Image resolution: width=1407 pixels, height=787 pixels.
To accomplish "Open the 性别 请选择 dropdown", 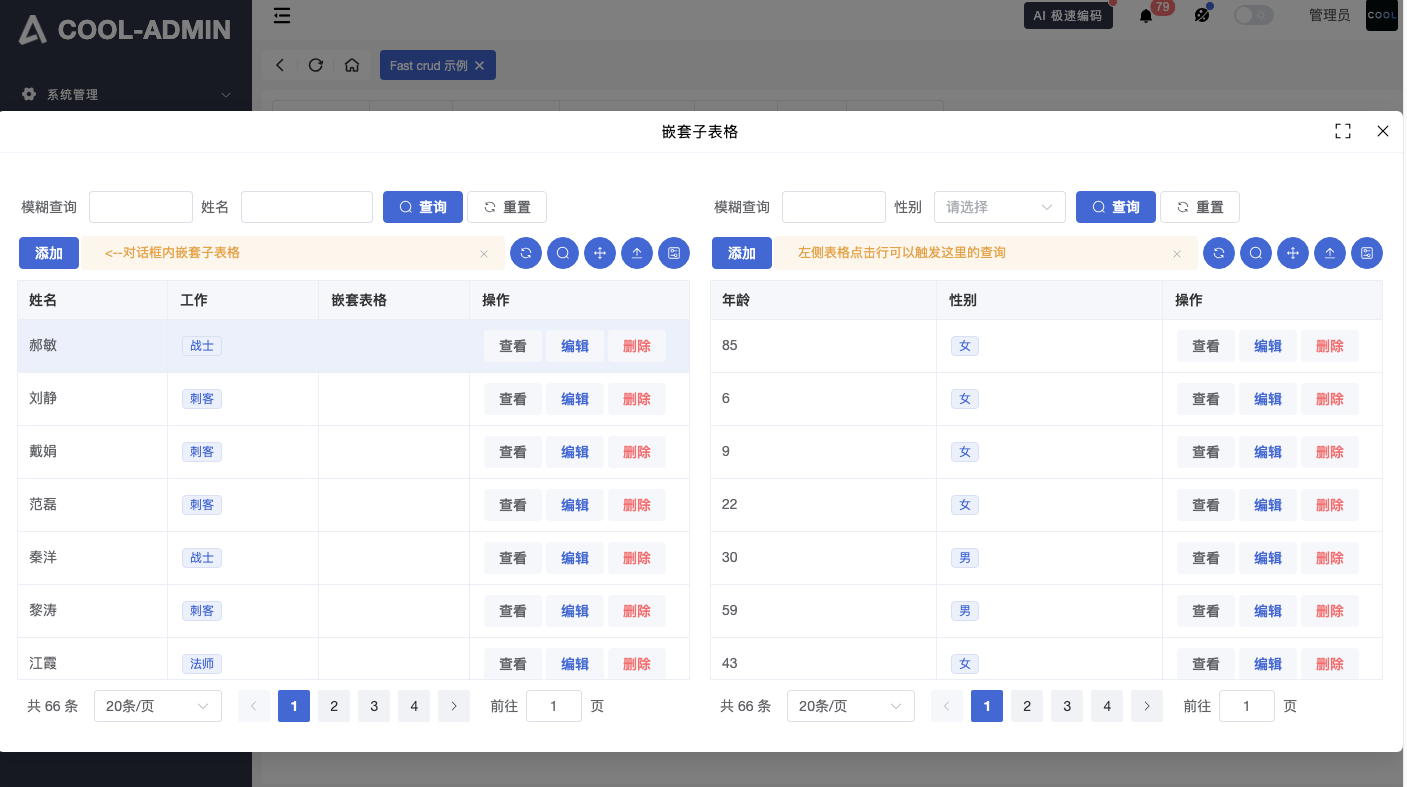I will point(999,207).
